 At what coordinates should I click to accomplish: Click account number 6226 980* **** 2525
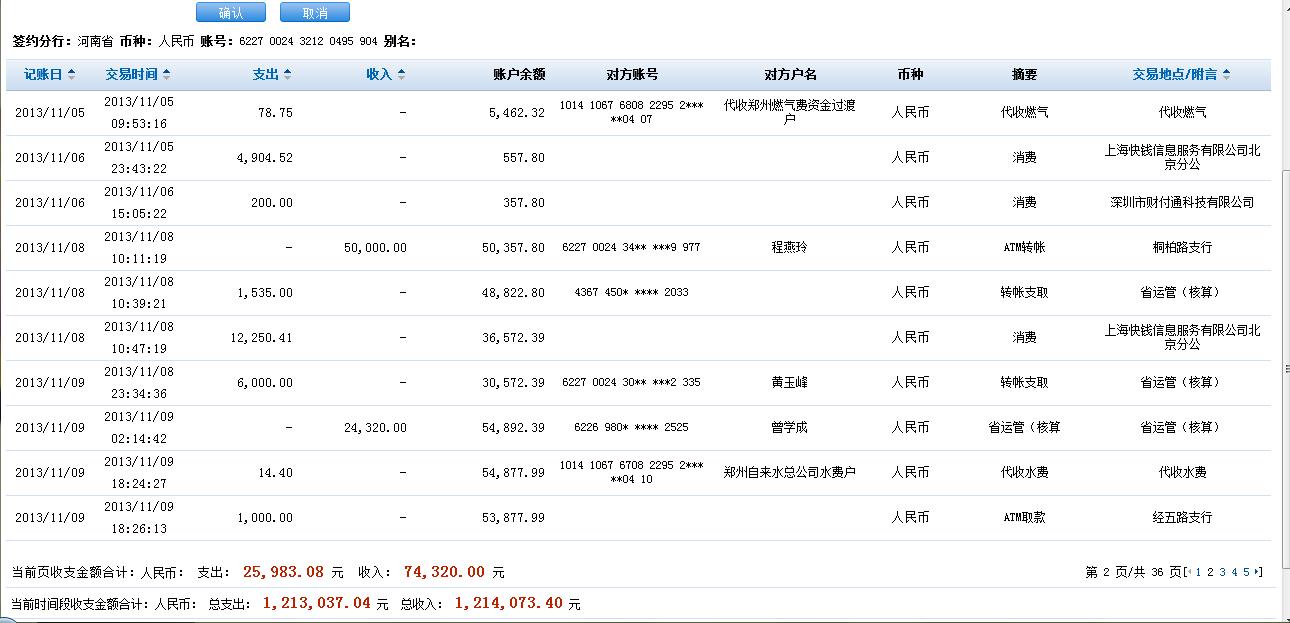(x=632, y=428)
